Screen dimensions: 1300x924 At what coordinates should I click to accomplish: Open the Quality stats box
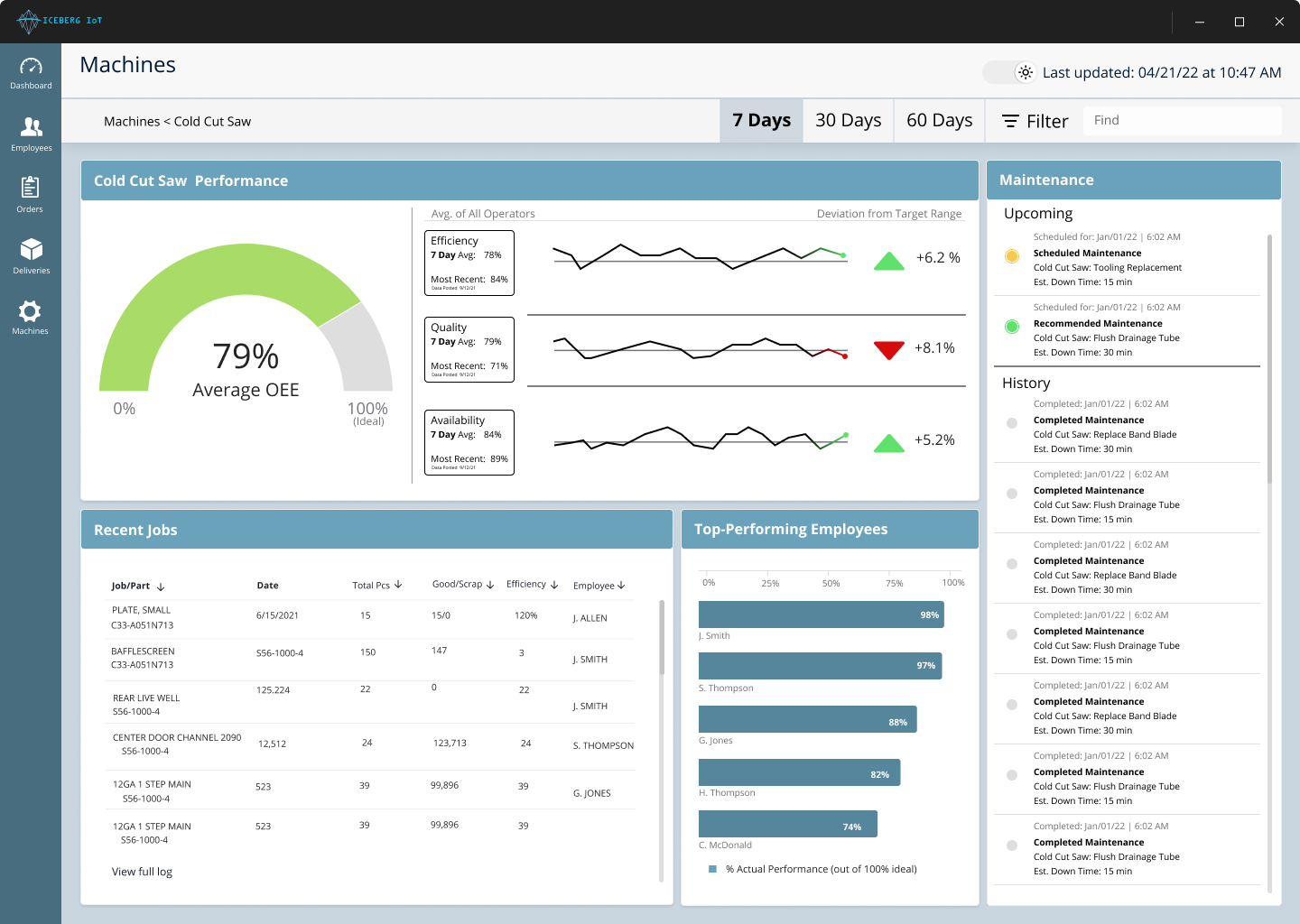coord(469,349)
